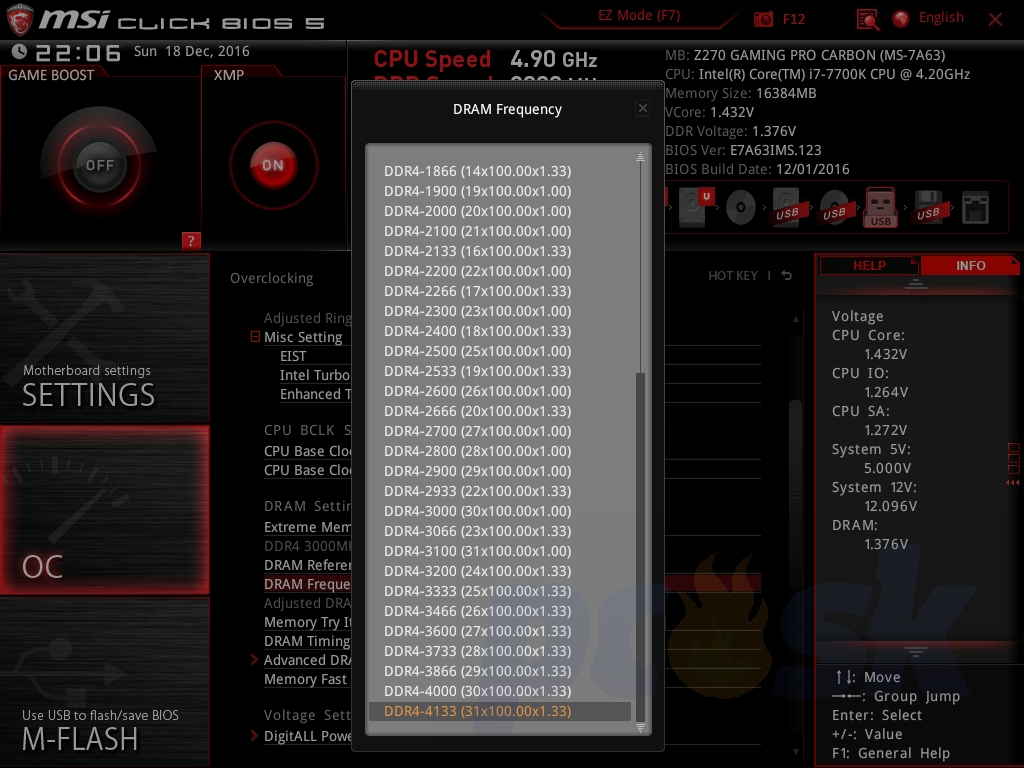Select DDR4-2666 (20x100.00x1.33)
Image resolution: width=1024 pixels, height=768 pixels.
(500, 411)
